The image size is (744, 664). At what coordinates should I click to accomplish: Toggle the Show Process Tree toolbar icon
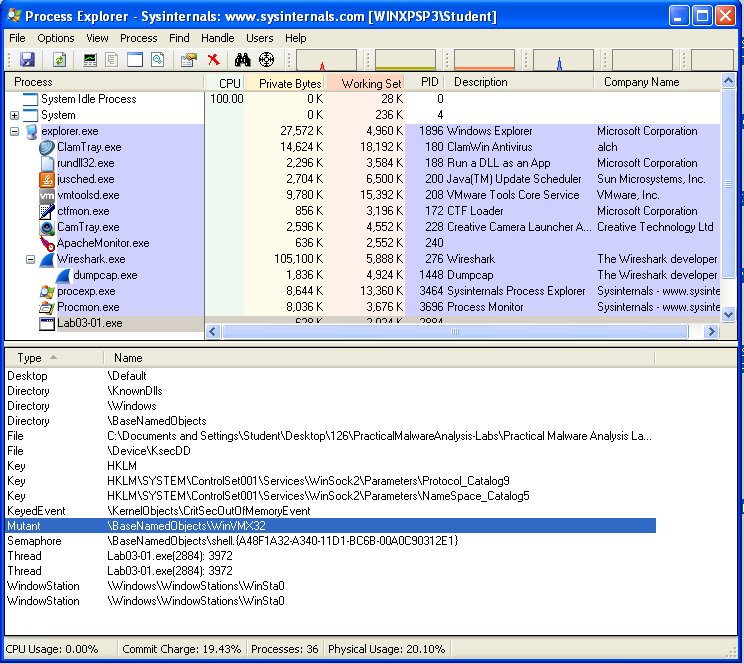tap(112, 60)
